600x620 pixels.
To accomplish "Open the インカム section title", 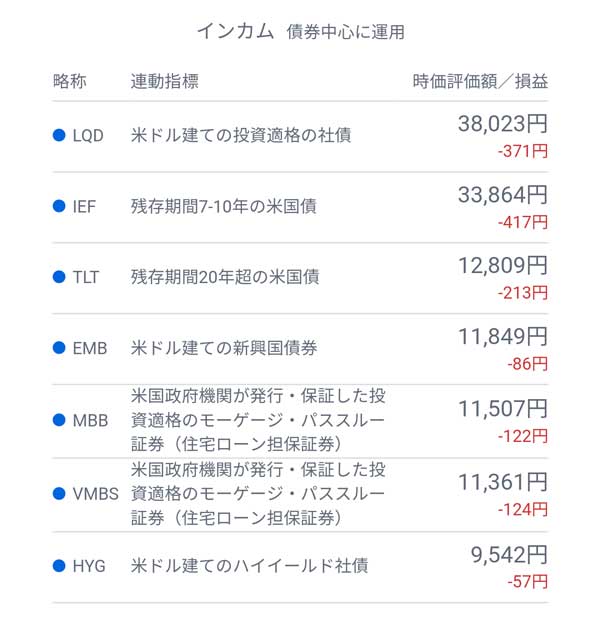I will point(234,31).
